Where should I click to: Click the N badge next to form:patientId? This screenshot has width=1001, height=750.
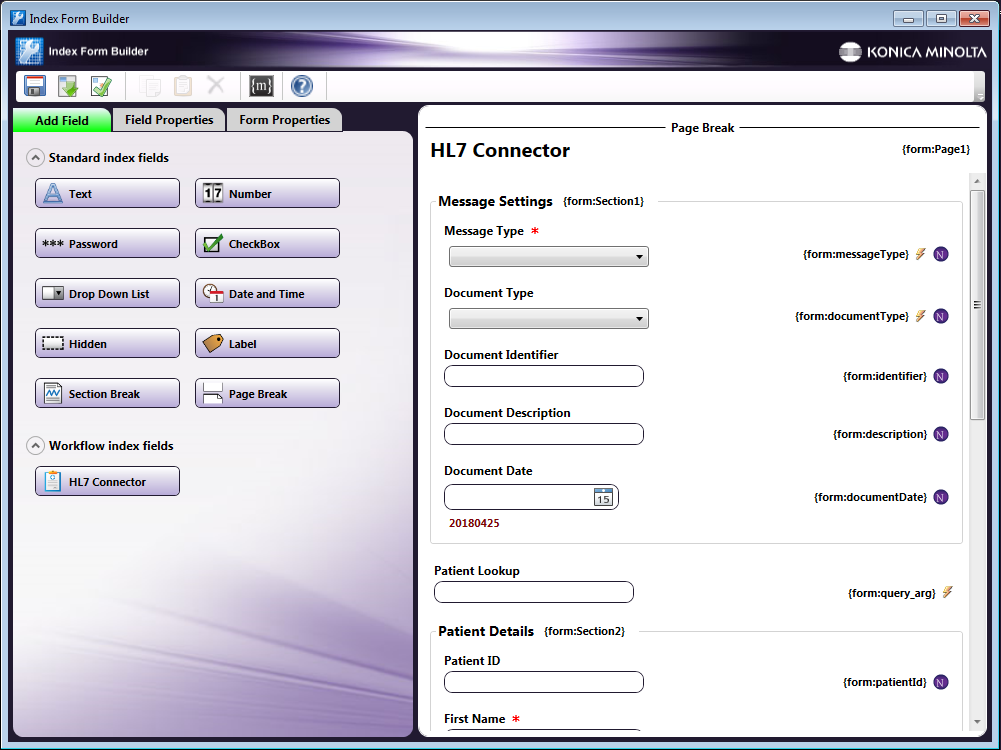(x=940, y=682)
